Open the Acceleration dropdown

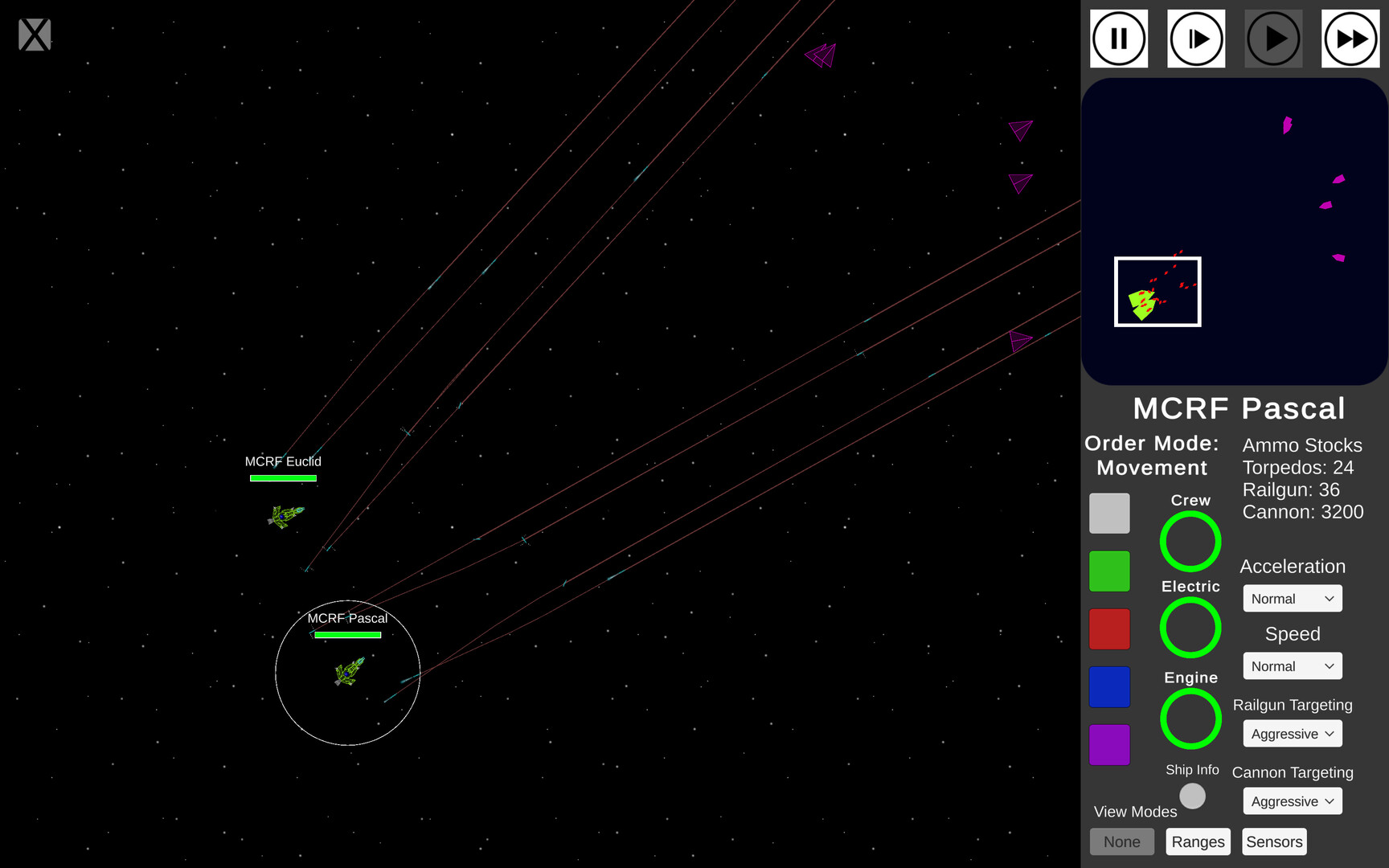1292,598
